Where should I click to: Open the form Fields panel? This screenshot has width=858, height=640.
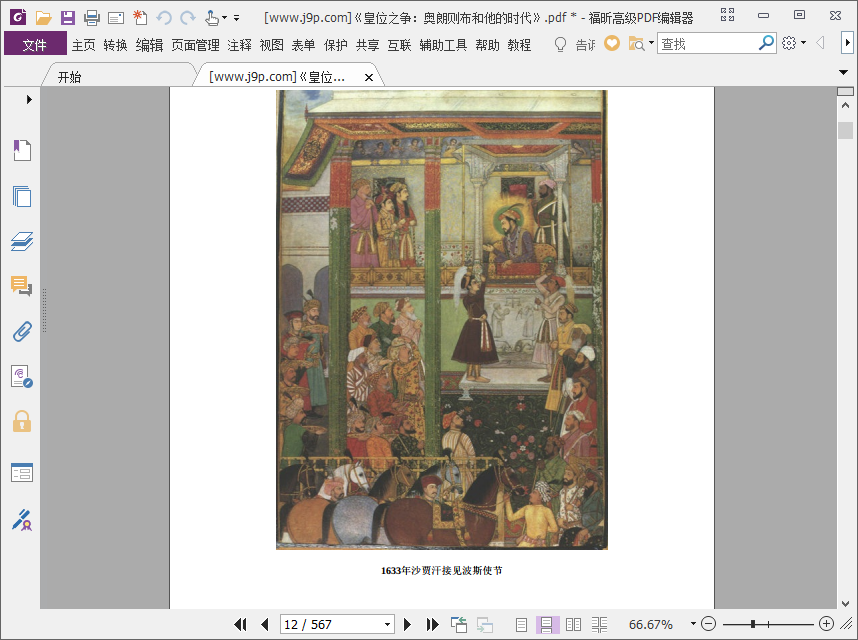point(22,473)
